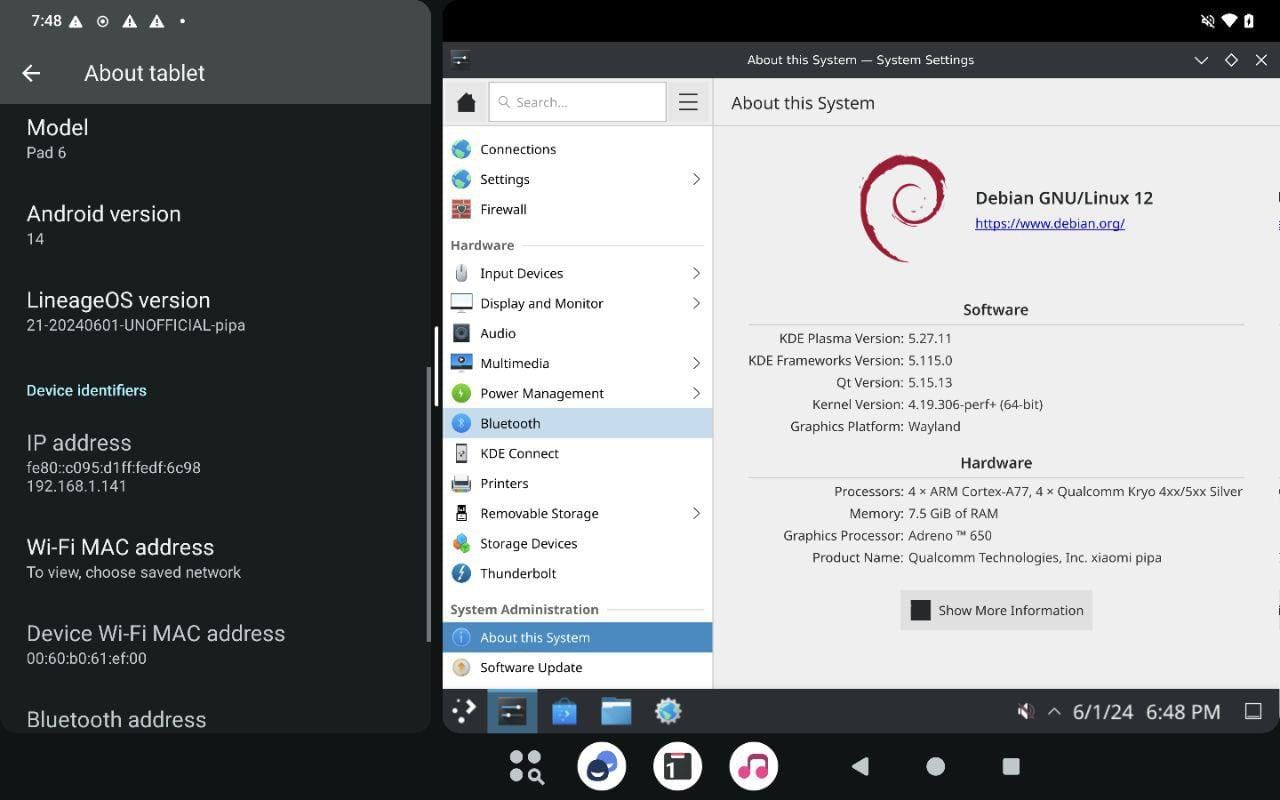Open KDE Connect settings
This screenshot has width=1280, height=800.
520,452
